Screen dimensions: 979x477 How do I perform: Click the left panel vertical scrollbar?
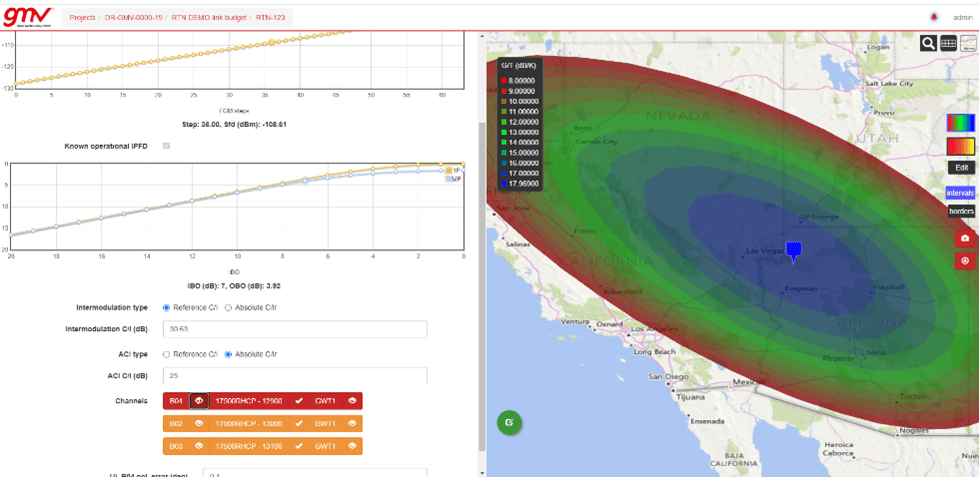[x=481, y=286]
